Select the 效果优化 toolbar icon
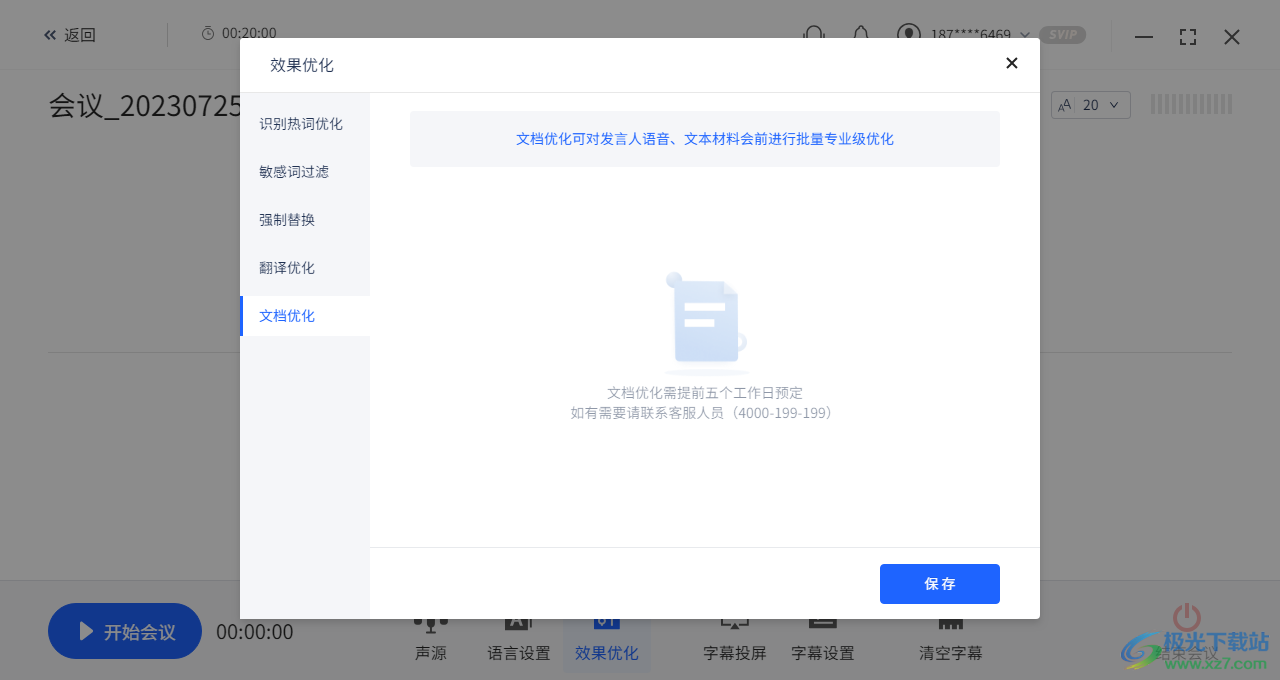 (x=606, y=640)
